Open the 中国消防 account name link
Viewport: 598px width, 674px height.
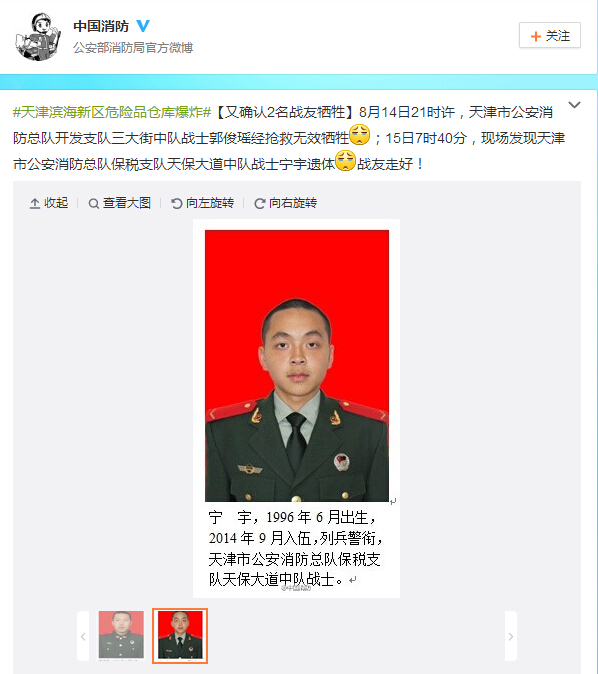[x=101, y=26]
